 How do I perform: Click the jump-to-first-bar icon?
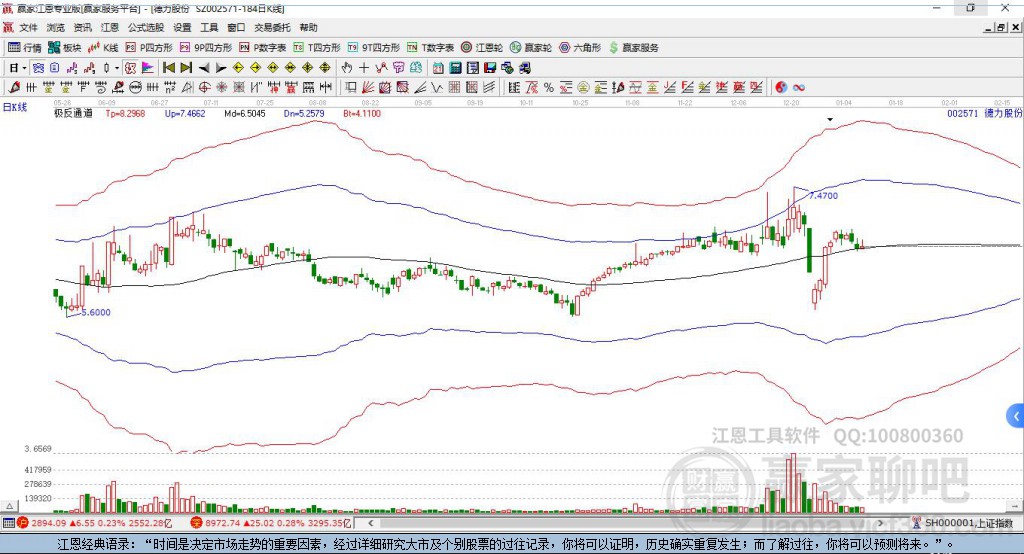[x=168, y=68]
